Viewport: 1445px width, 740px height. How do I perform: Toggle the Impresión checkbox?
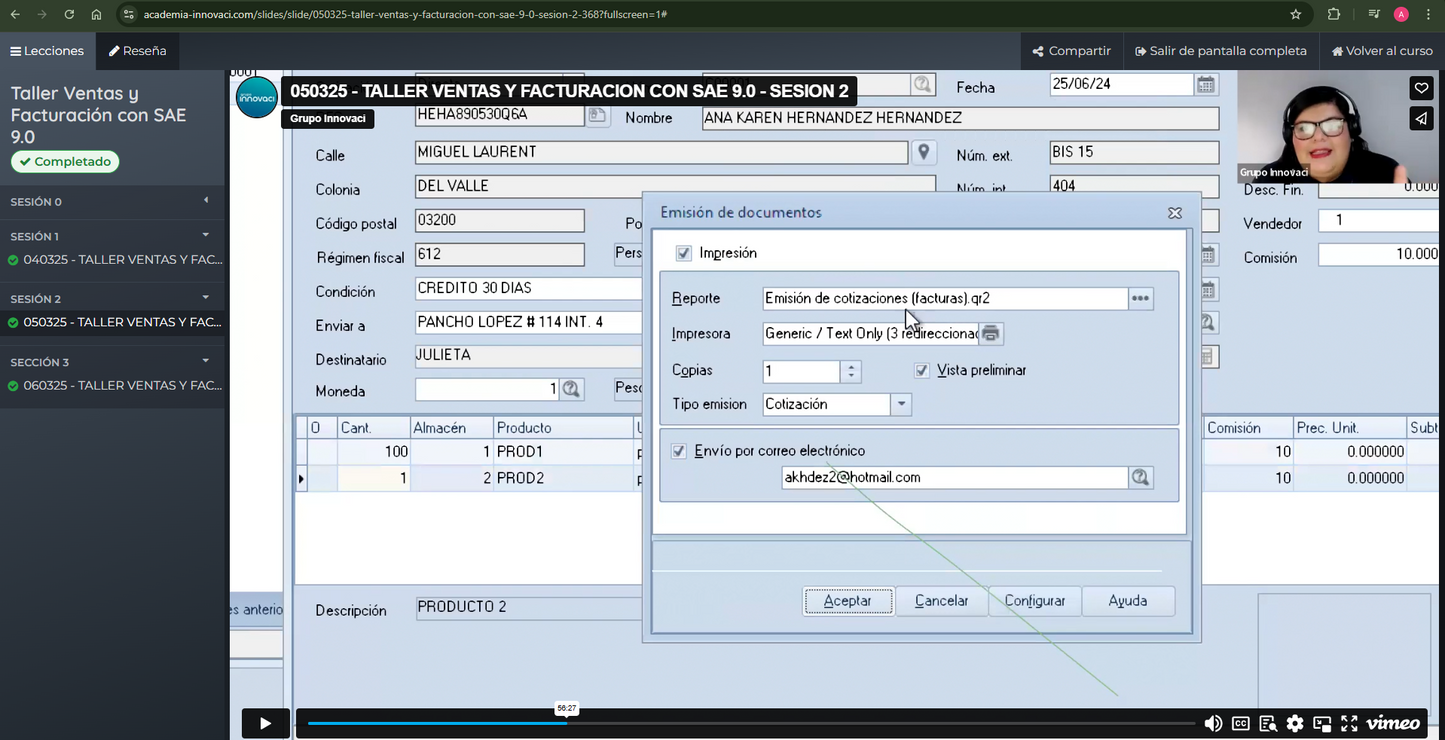click(x=684, y=253)
